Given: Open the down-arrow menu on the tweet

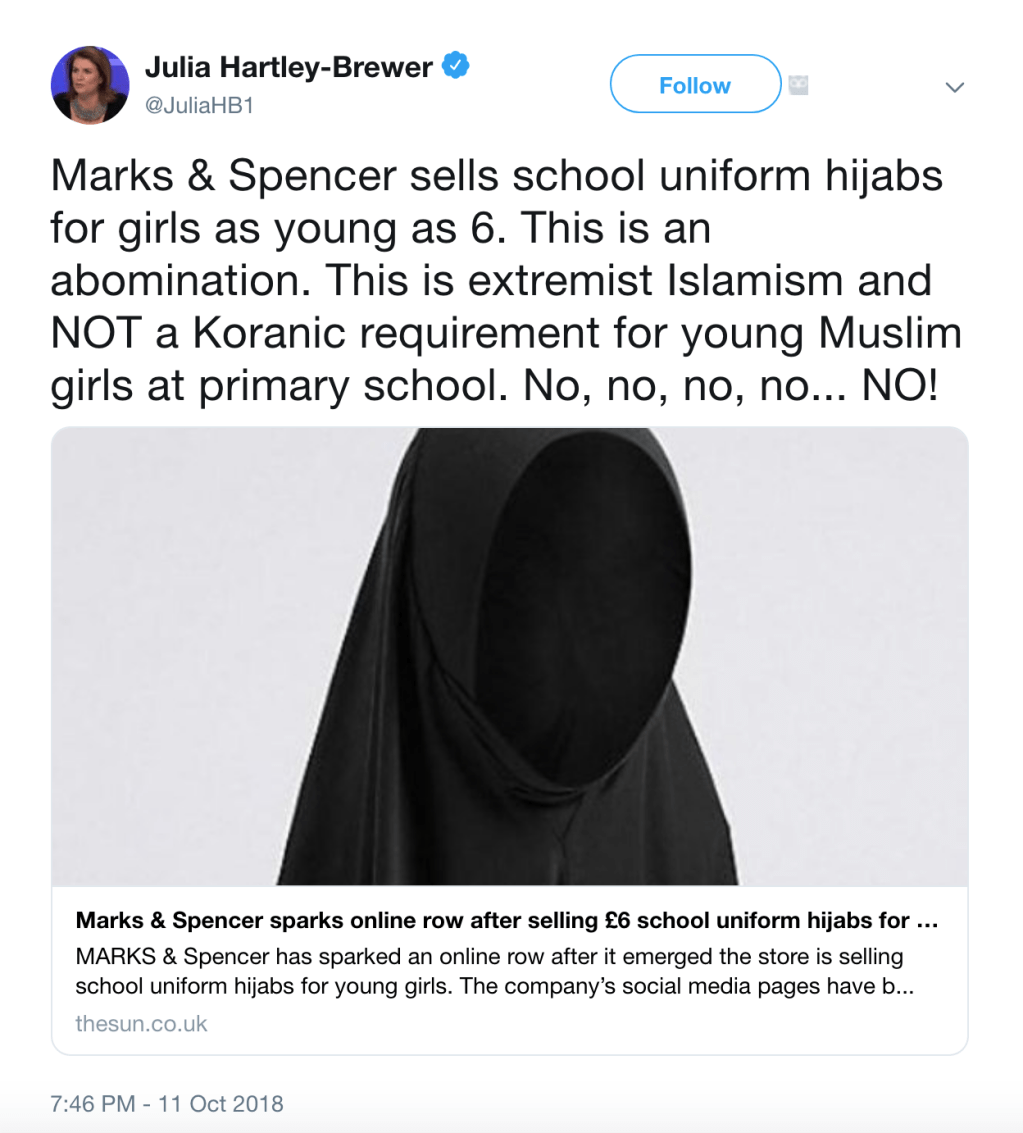Looking at the screenshot, I should click(954, 88).
